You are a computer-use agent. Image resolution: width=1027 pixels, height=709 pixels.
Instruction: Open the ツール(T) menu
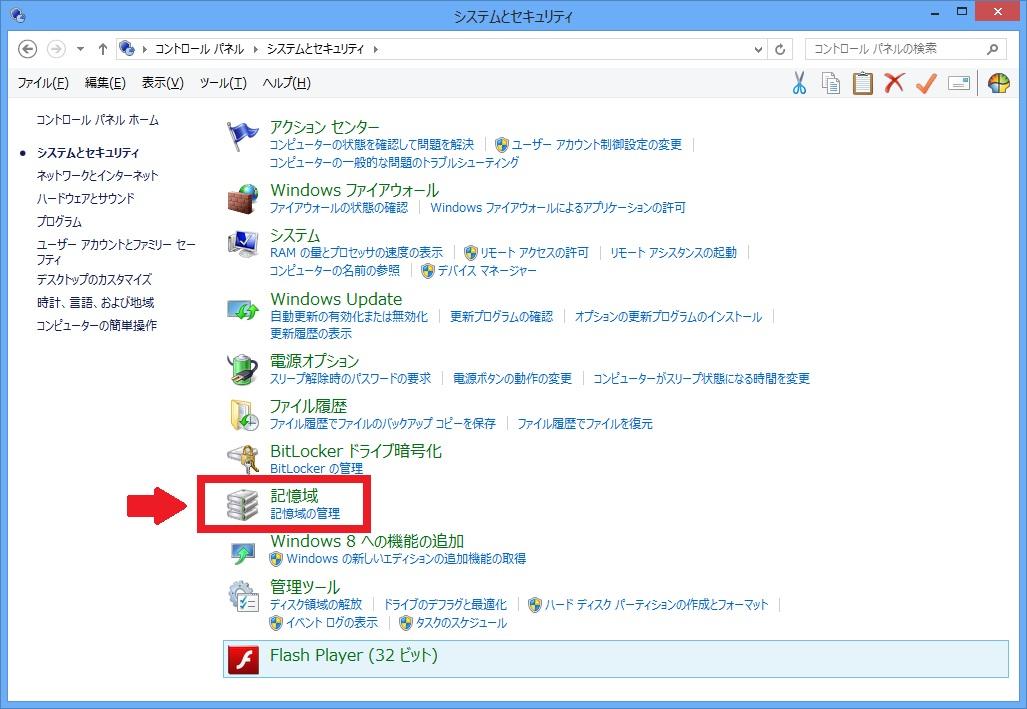[x=223, y=83]
